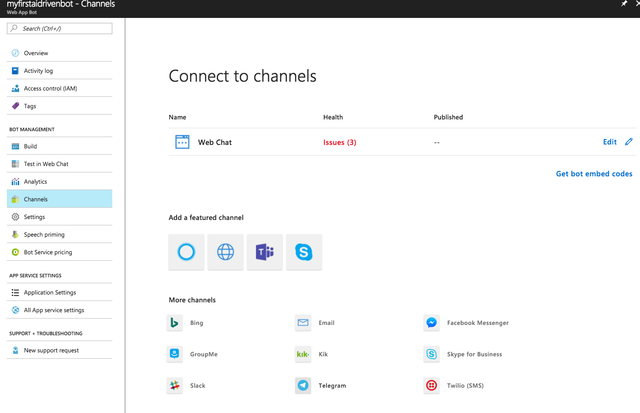Click the Twilio (SMS) label
Image resolution: width=640 pixels, height=413 pixels.
coord(465,385)
